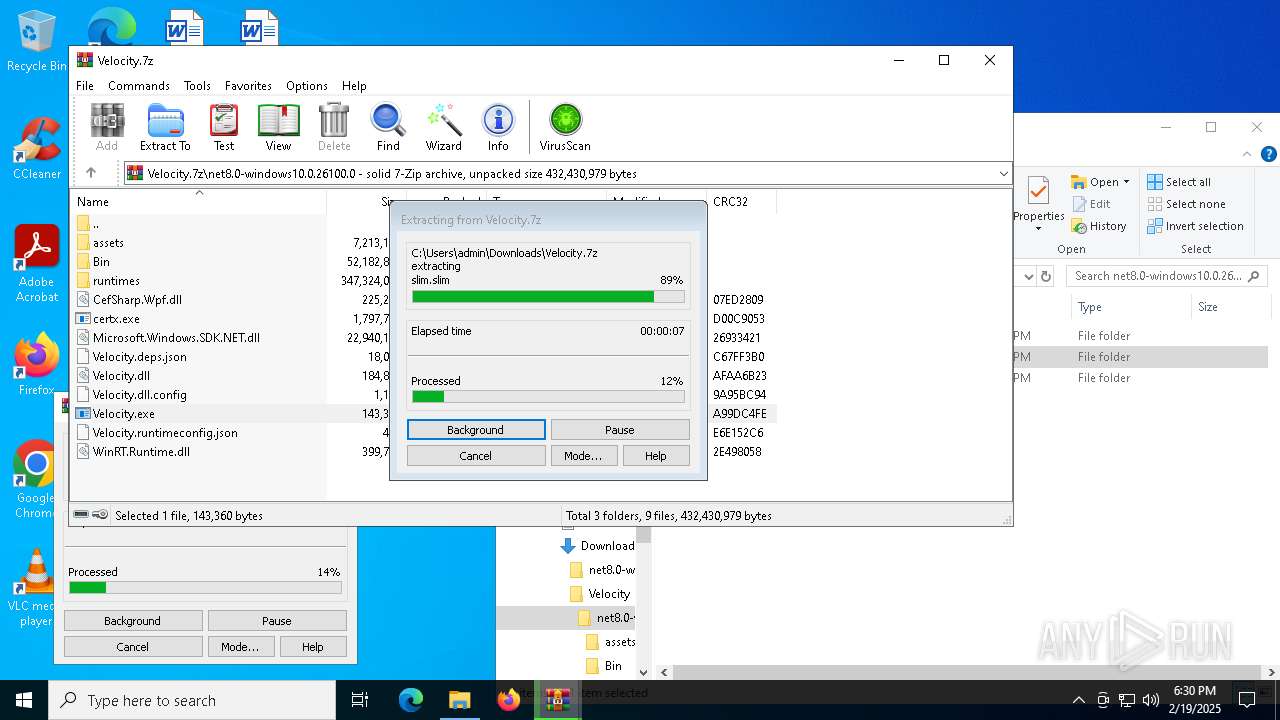Expand the Open dropdown in Explorer ribbon
The height and width of the screenshot is (720, 1280).
1126,182
